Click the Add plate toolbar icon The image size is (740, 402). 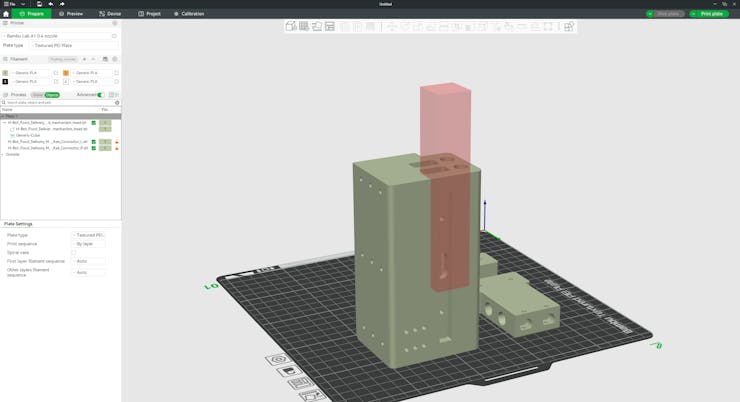point(304,27)
